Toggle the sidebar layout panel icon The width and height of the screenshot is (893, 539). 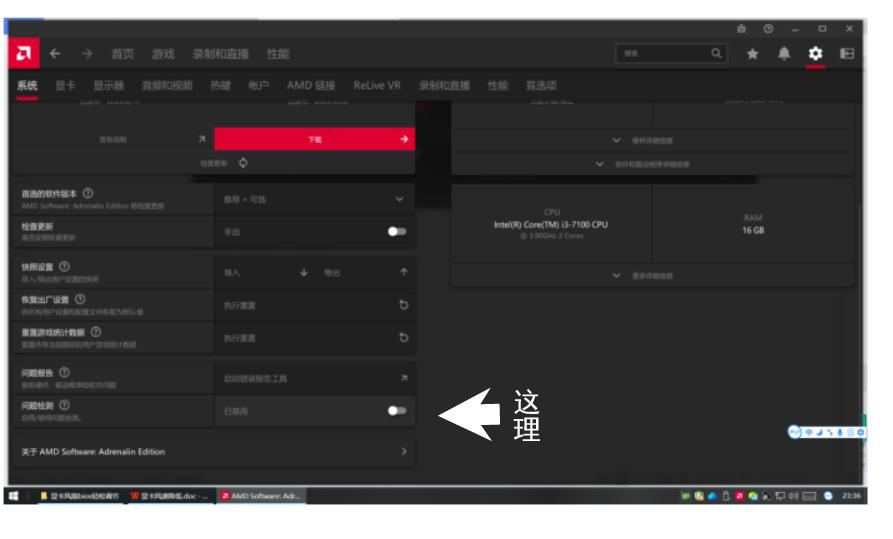click(847, 54)
